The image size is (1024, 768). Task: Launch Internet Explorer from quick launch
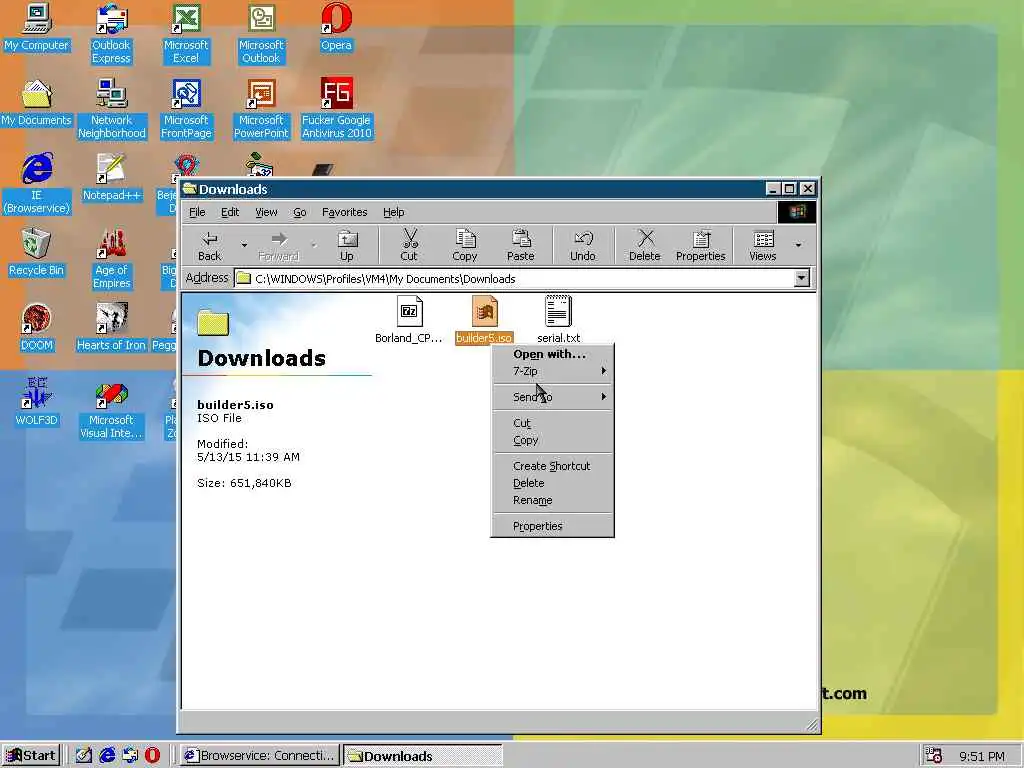[107, 756]
